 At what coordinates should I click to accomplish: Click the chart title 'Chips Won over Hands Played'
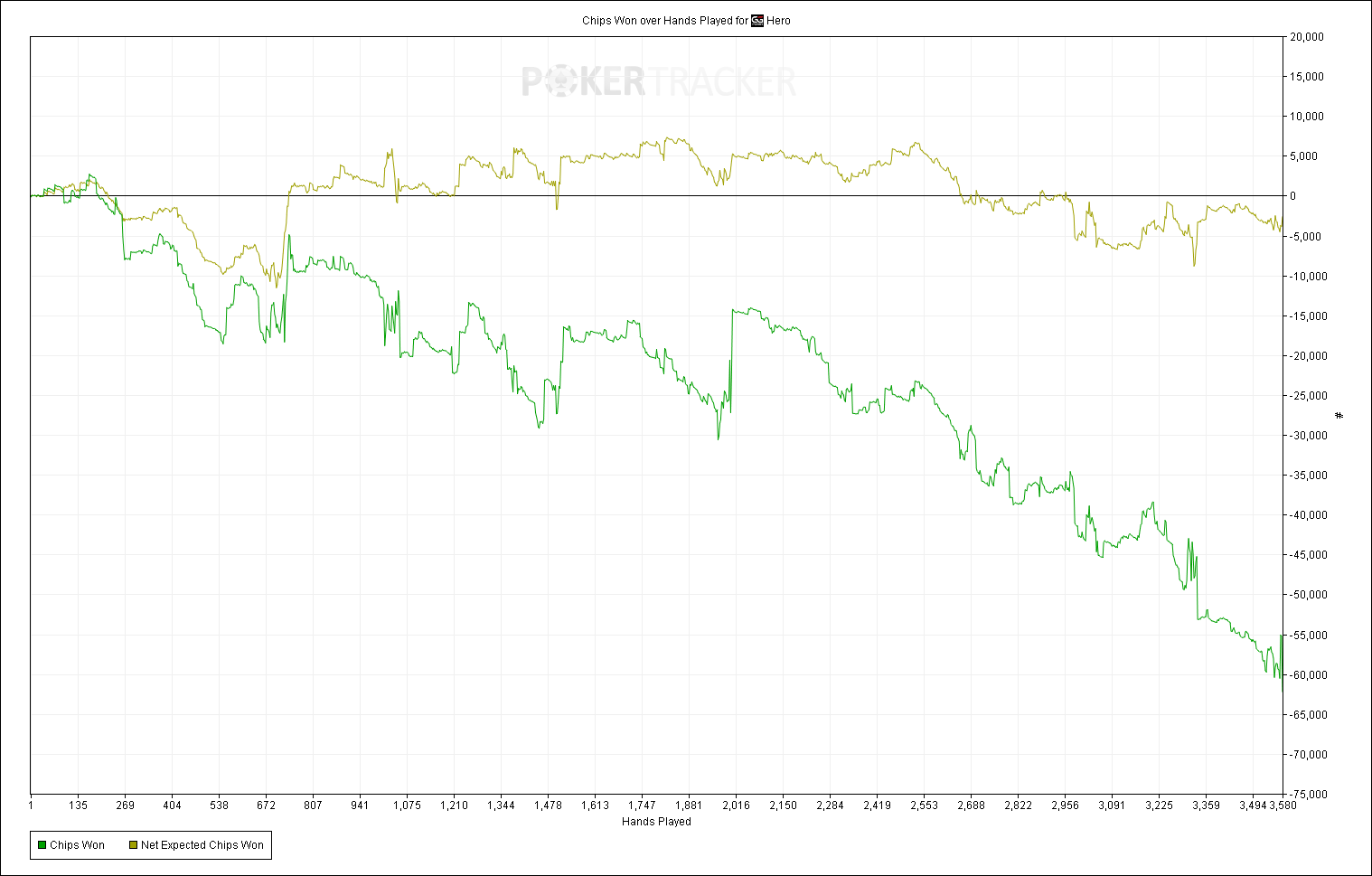(657, 21)
